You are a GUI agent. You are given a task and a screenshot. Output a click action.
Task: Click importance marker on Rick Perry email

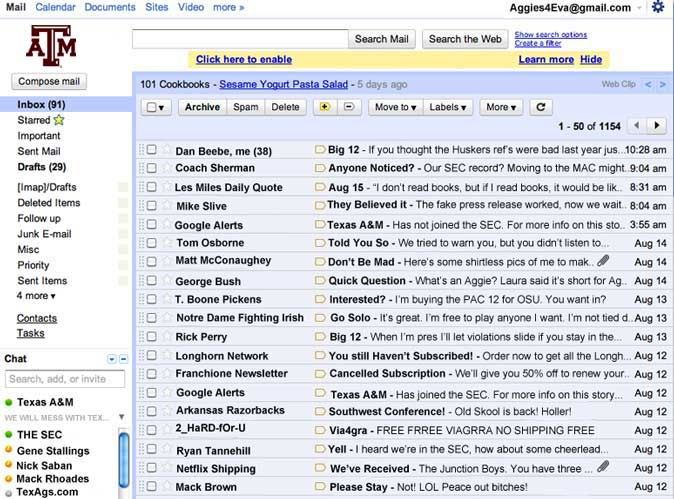[319, 337]
